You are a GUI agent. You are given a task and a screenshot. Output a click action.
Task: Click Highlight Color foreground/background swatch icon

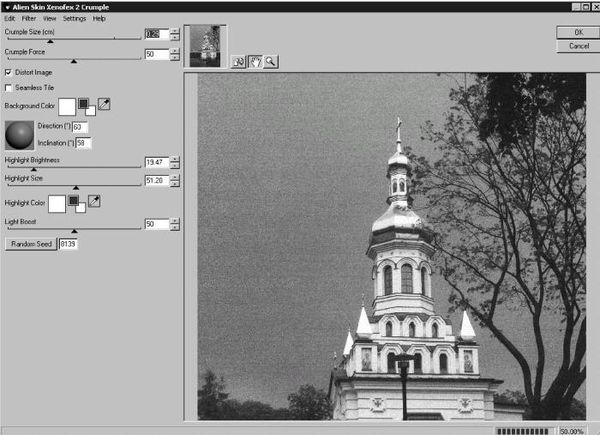click(x=76, y=203)
